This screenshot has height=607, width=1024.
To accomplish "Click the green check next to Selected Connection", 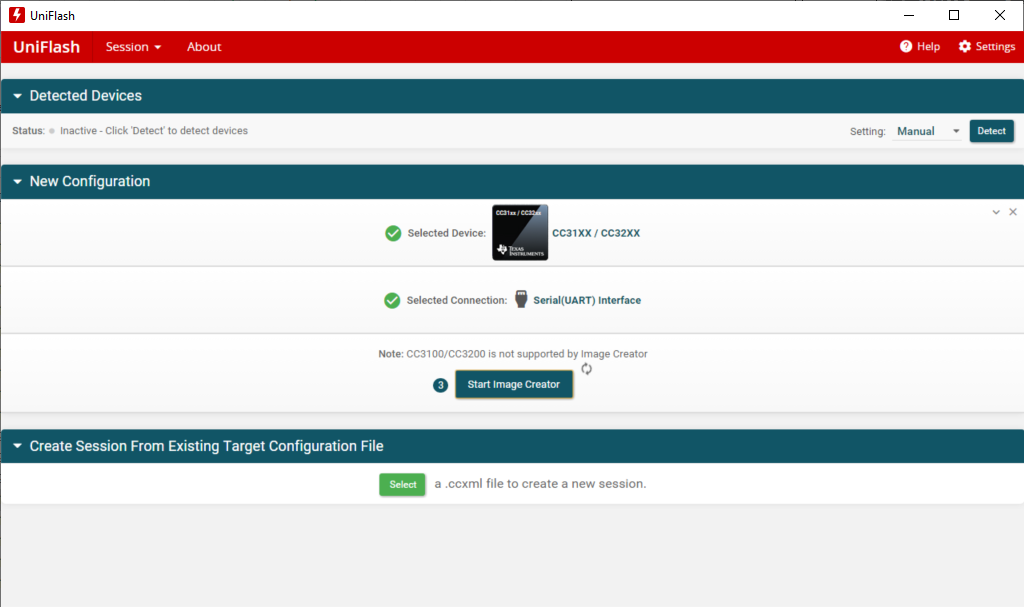I will tap(392, 301).
